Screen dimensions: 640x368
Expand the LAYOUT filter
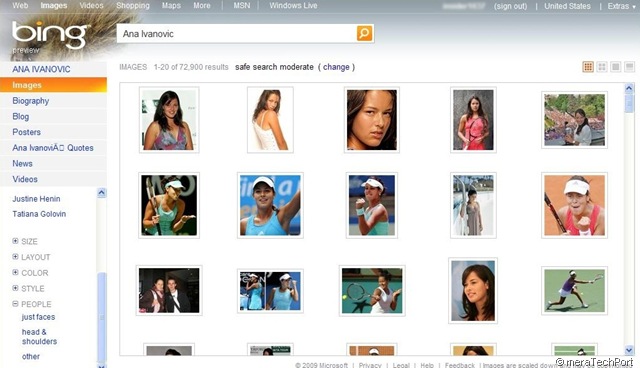(x=31, y=257)
